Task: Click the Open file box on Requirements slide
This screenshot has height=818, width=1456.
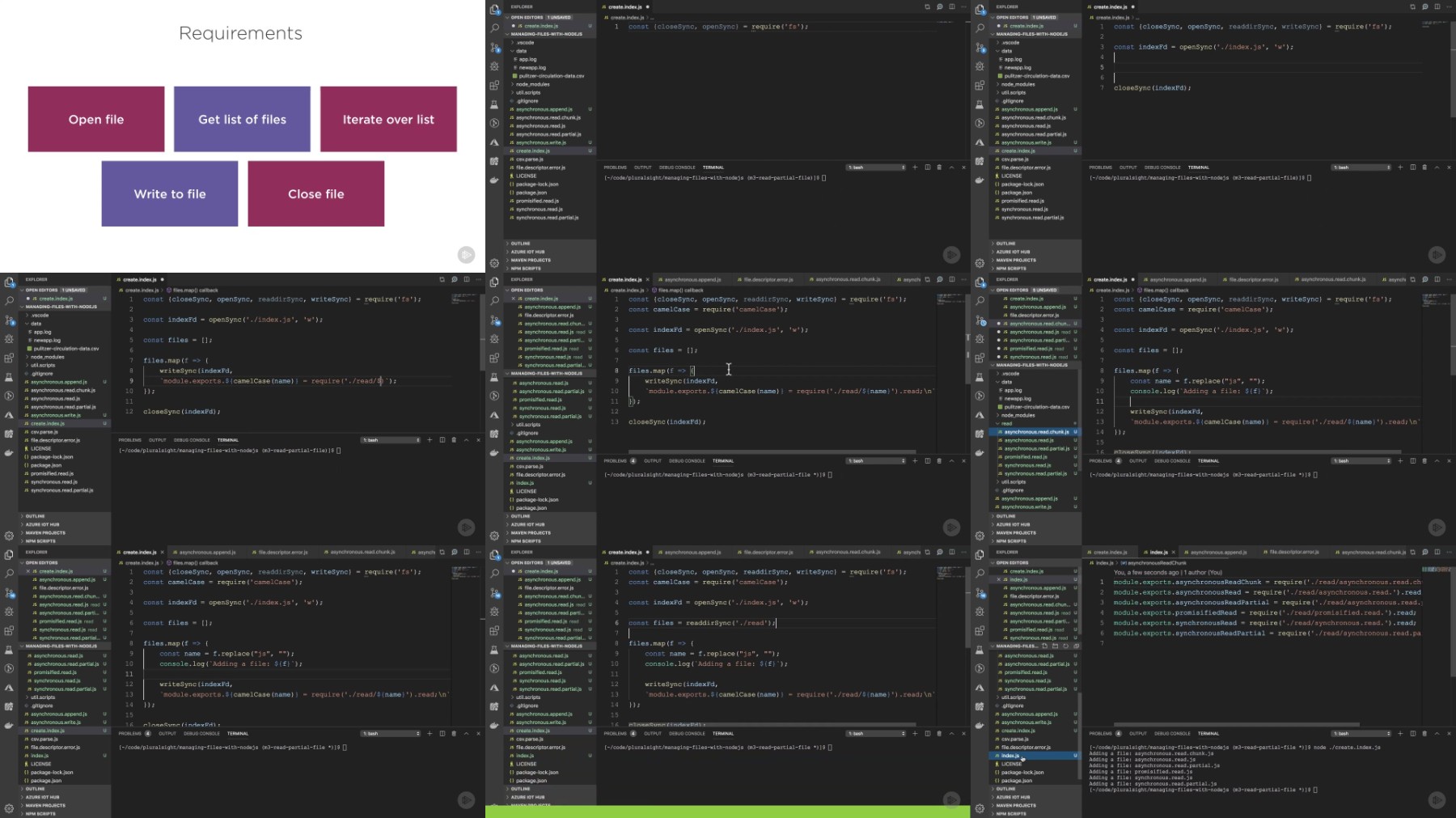Action: tap(96, 119)
